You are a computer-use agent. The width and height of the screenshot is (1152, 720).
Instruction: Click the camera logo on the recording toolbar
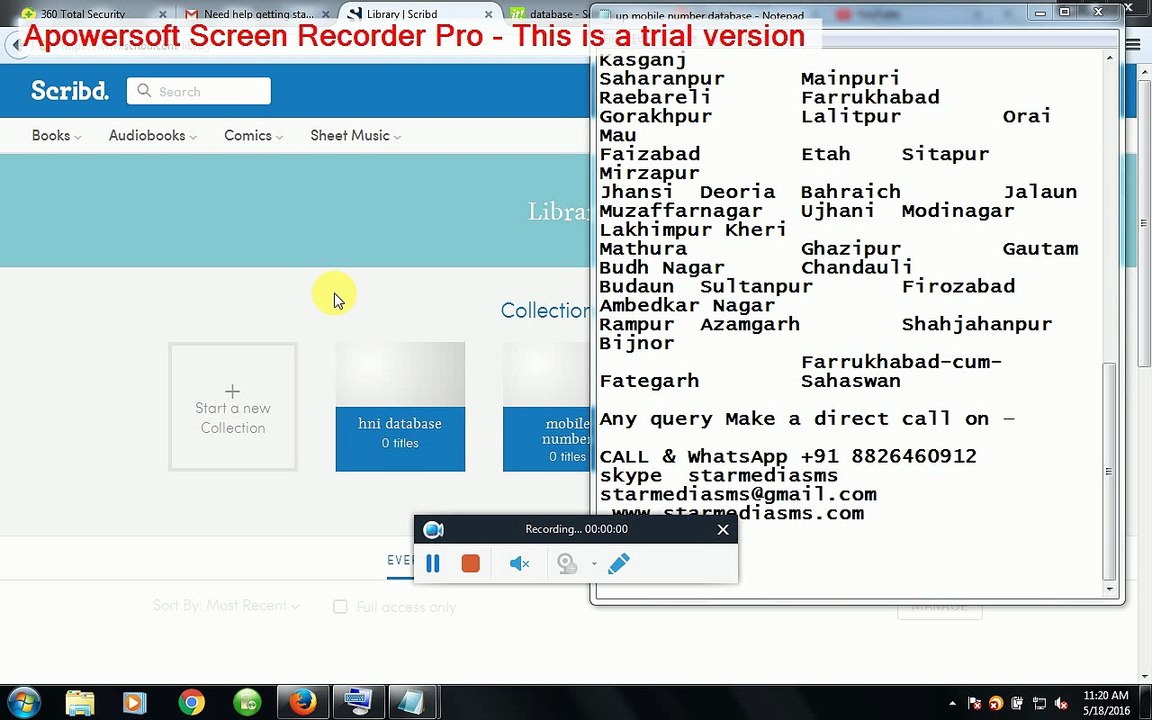click(433, 530)
